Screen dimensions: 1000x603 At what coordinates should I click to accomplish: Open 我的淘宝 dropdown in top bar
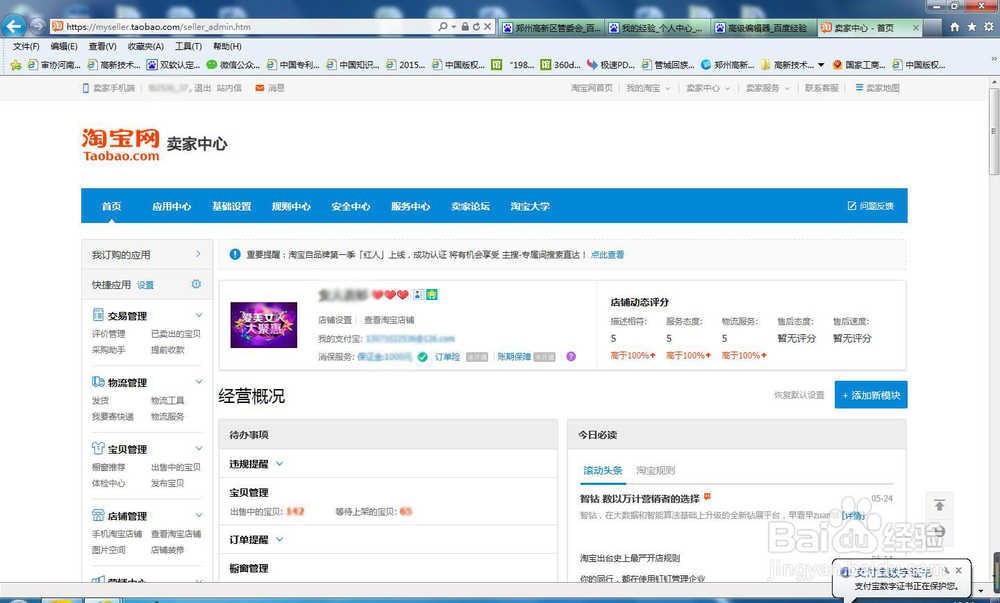coord(648,88)
